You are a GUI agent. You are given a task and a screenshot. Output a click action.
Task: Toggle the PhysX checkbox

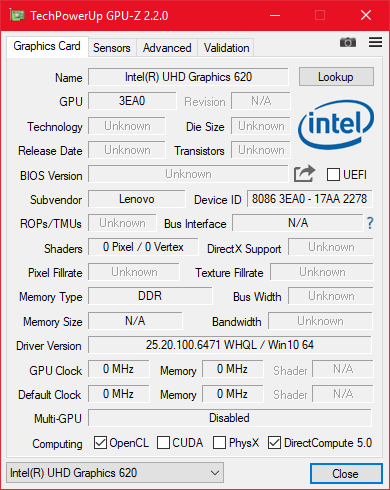[219, 443]
